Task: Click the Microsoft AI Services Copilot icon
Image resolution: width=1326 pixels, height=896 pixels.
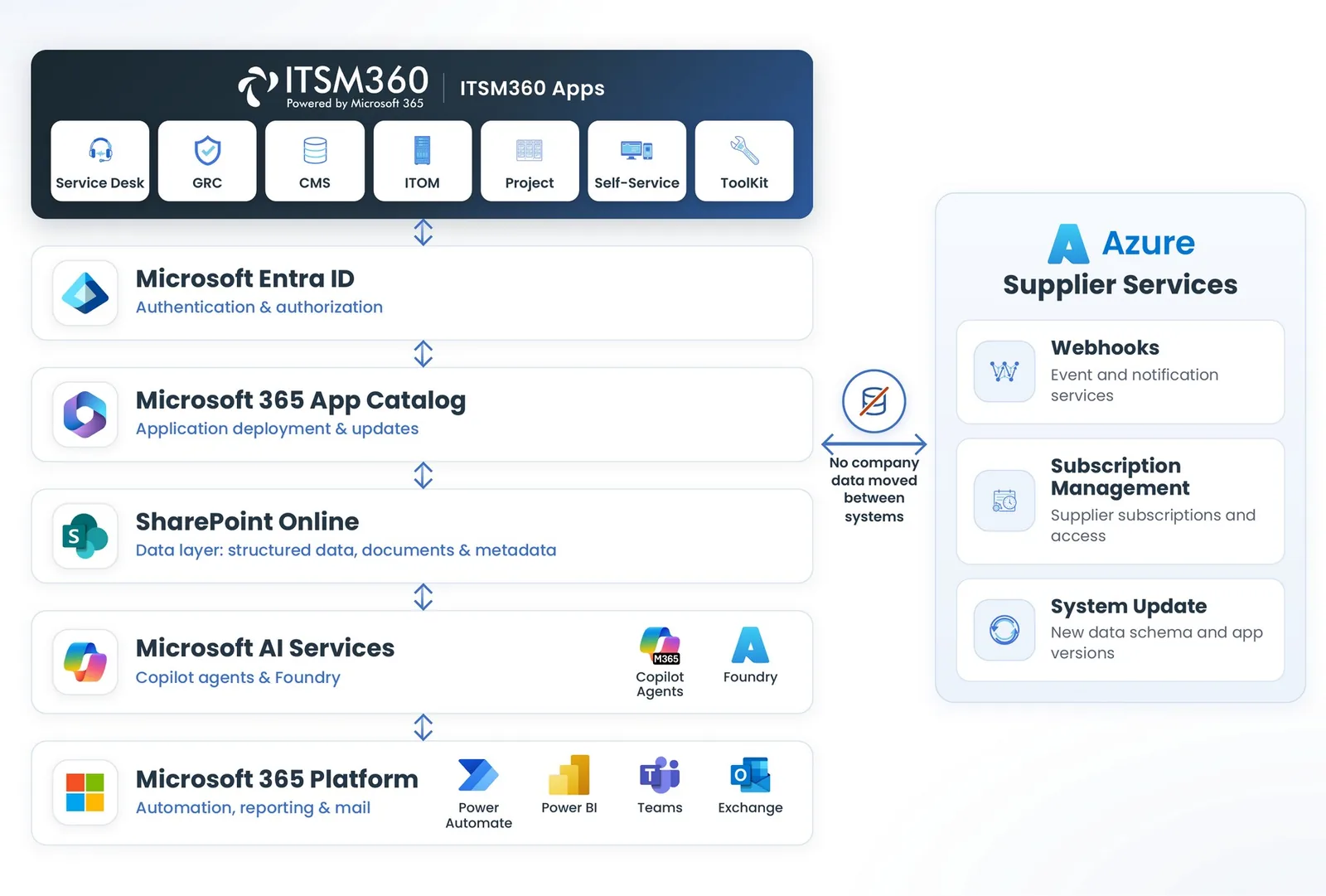Action: pyautogui.click(x=85, y=661)
